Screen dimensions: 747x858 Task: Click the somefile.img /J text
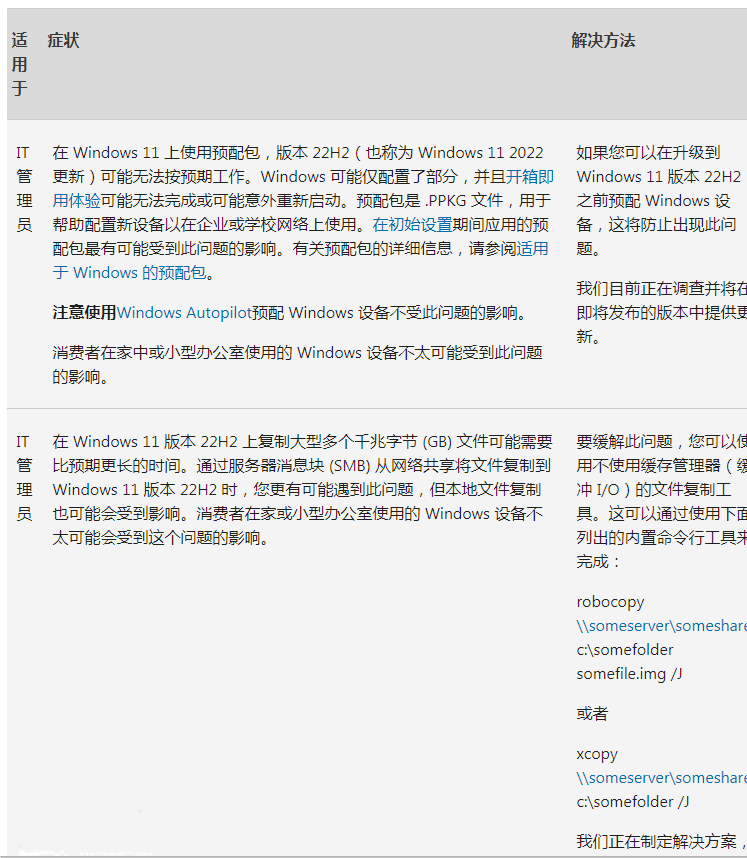coord(629,674)
